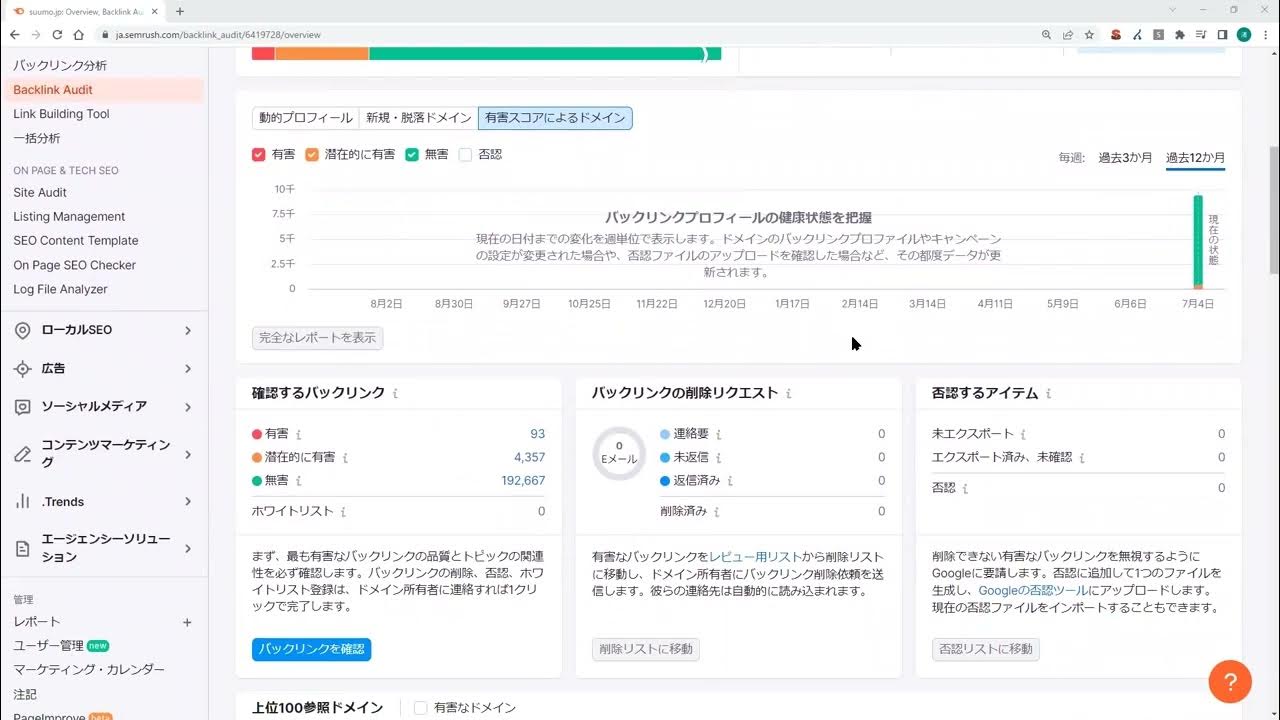Open the browser home page icon
This screenshot has height=720, width=1280.
pyautogui.click(x=78, y=34)
